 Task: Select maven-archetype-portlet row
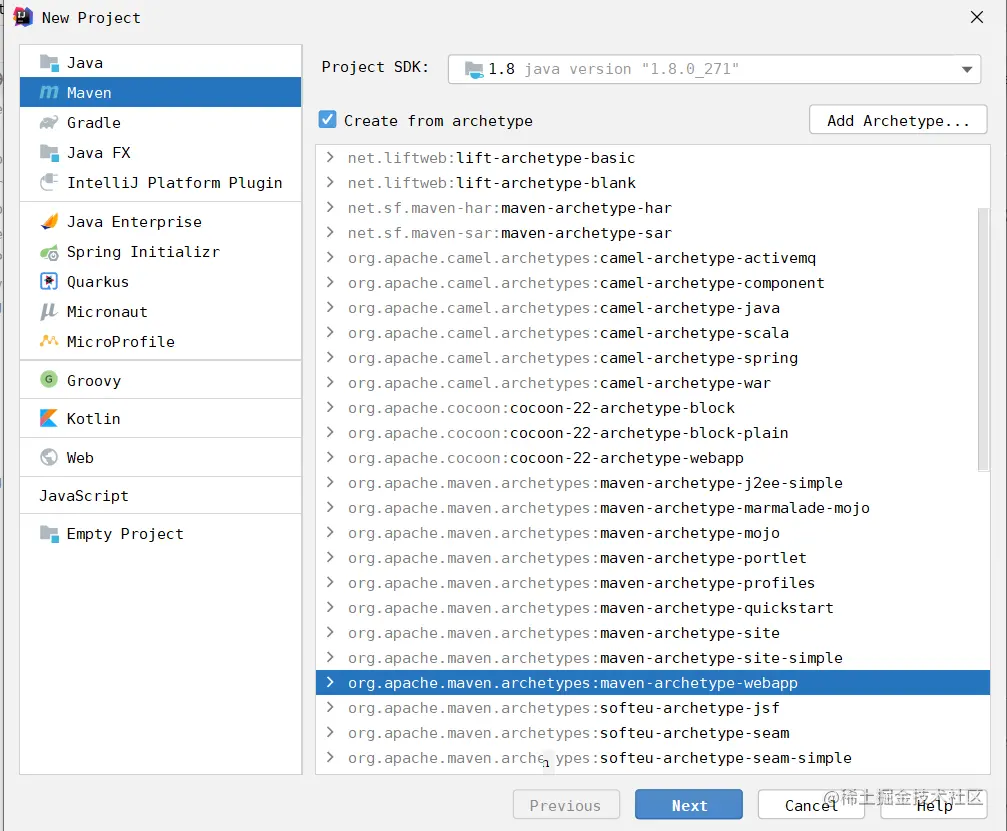click(x=652, y=557)
